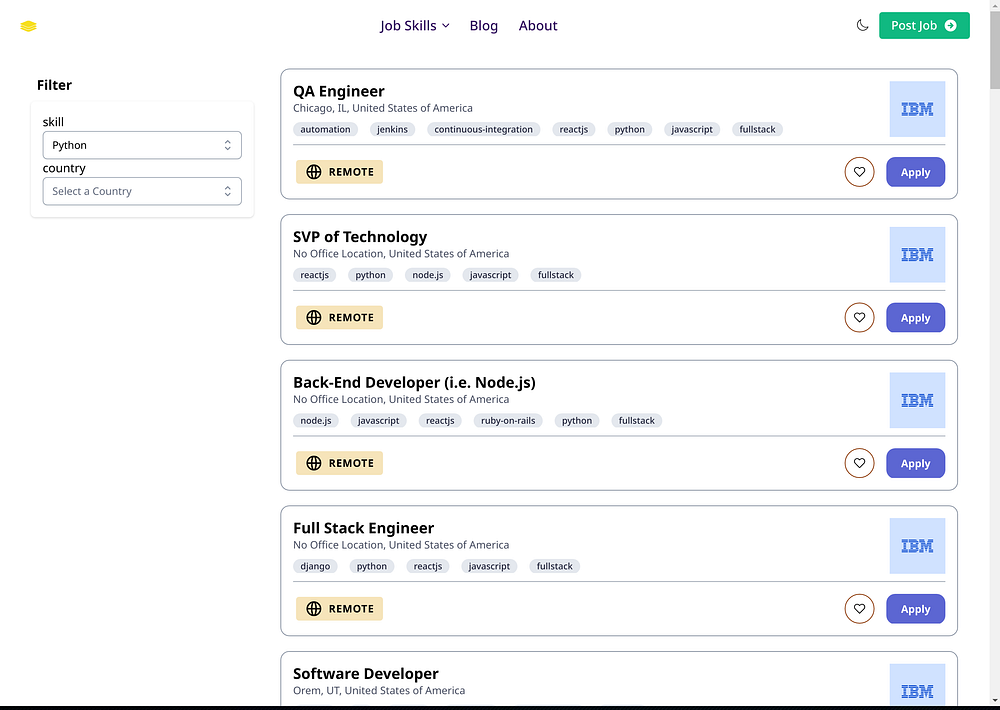Click the IBM logo on the Full Stack Engineer card
The width and height of the screenshot is (1000, 710).
click(x=917, y=546)
